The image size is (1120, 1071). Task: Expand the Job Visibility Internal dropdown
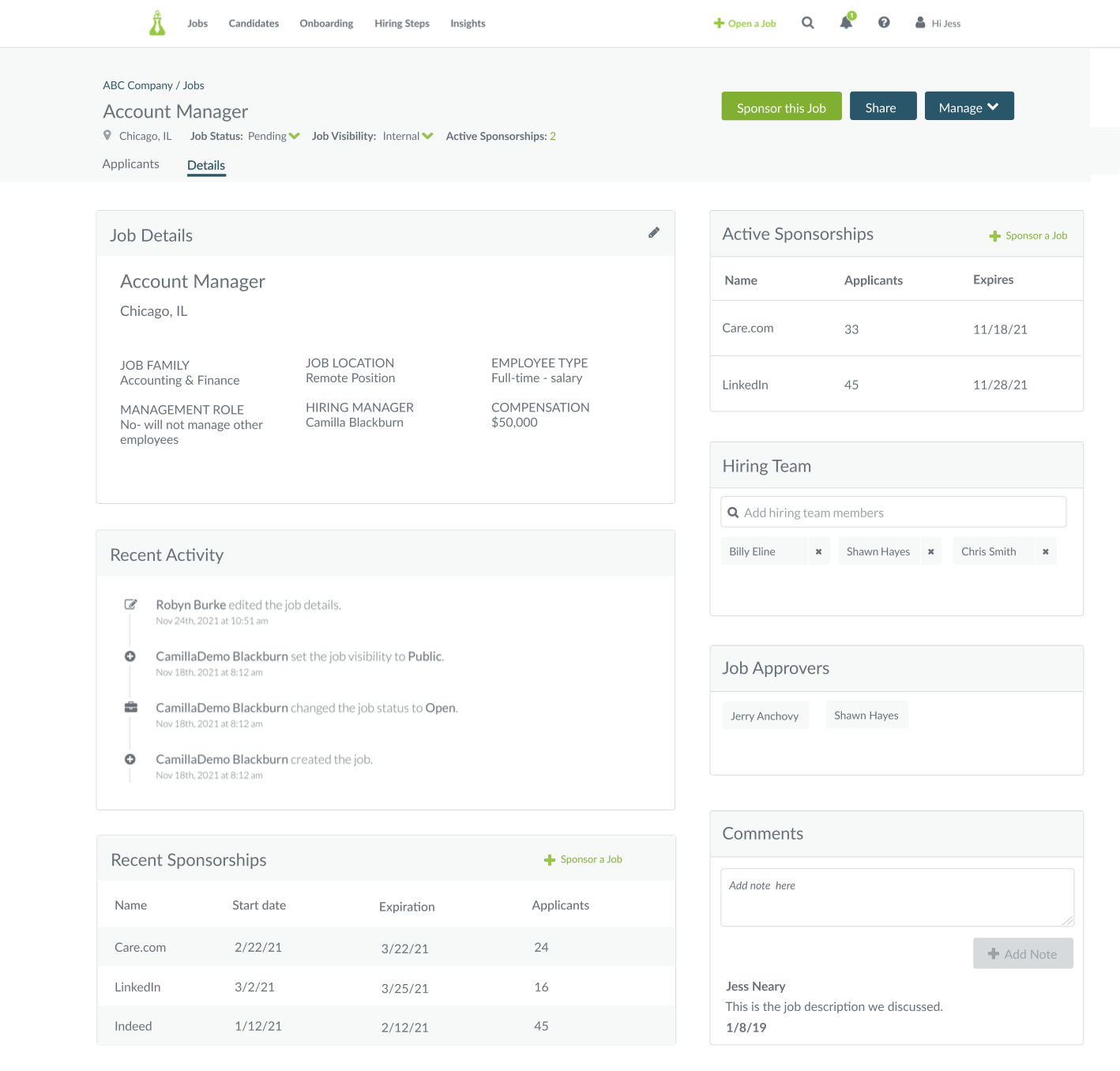[x=428, y=136]
